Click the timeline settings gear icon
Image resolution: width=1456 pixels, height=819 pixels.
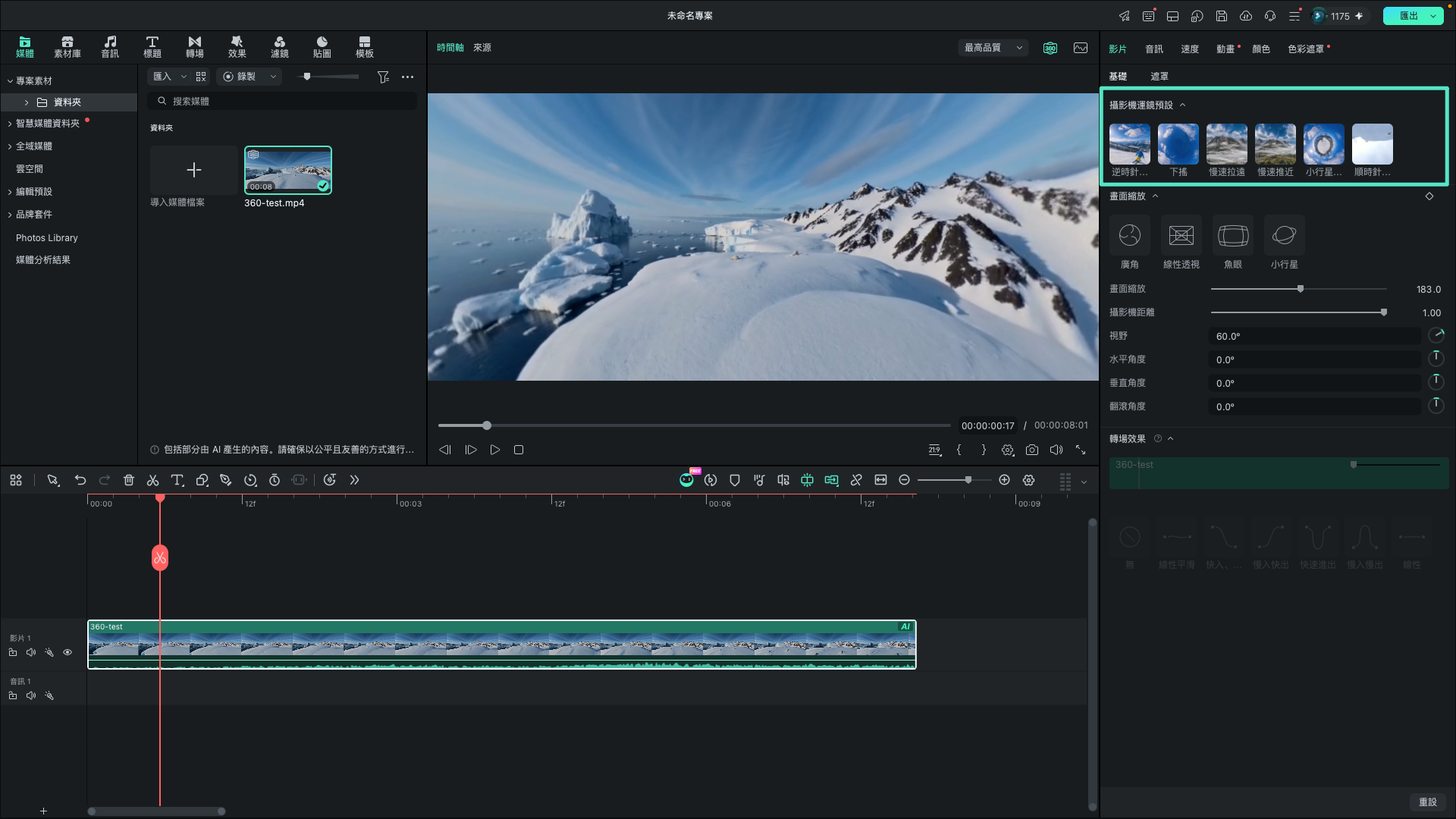click(1029, 480)
